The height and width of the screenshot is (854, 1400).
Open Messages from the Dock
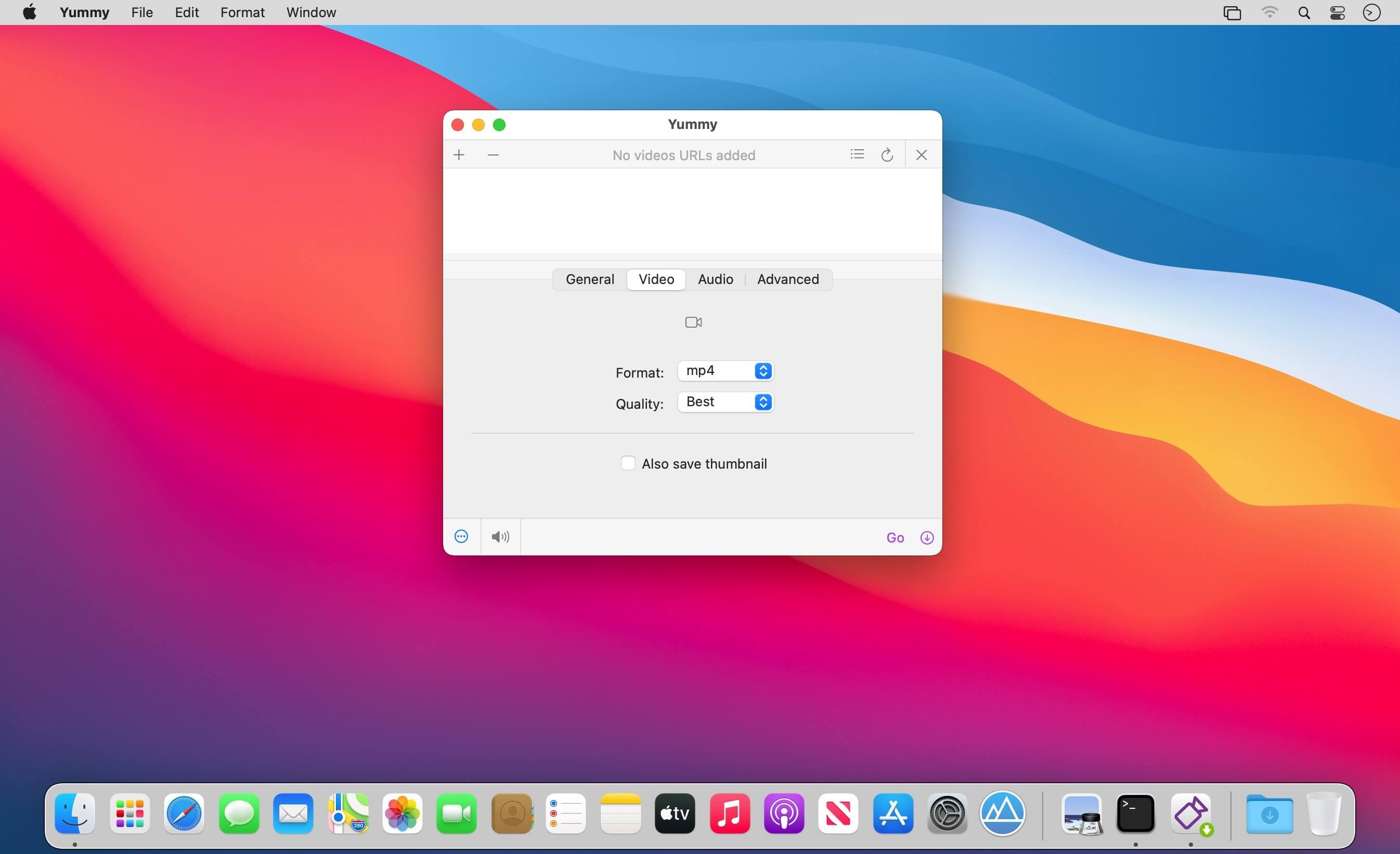click(239, 813)
